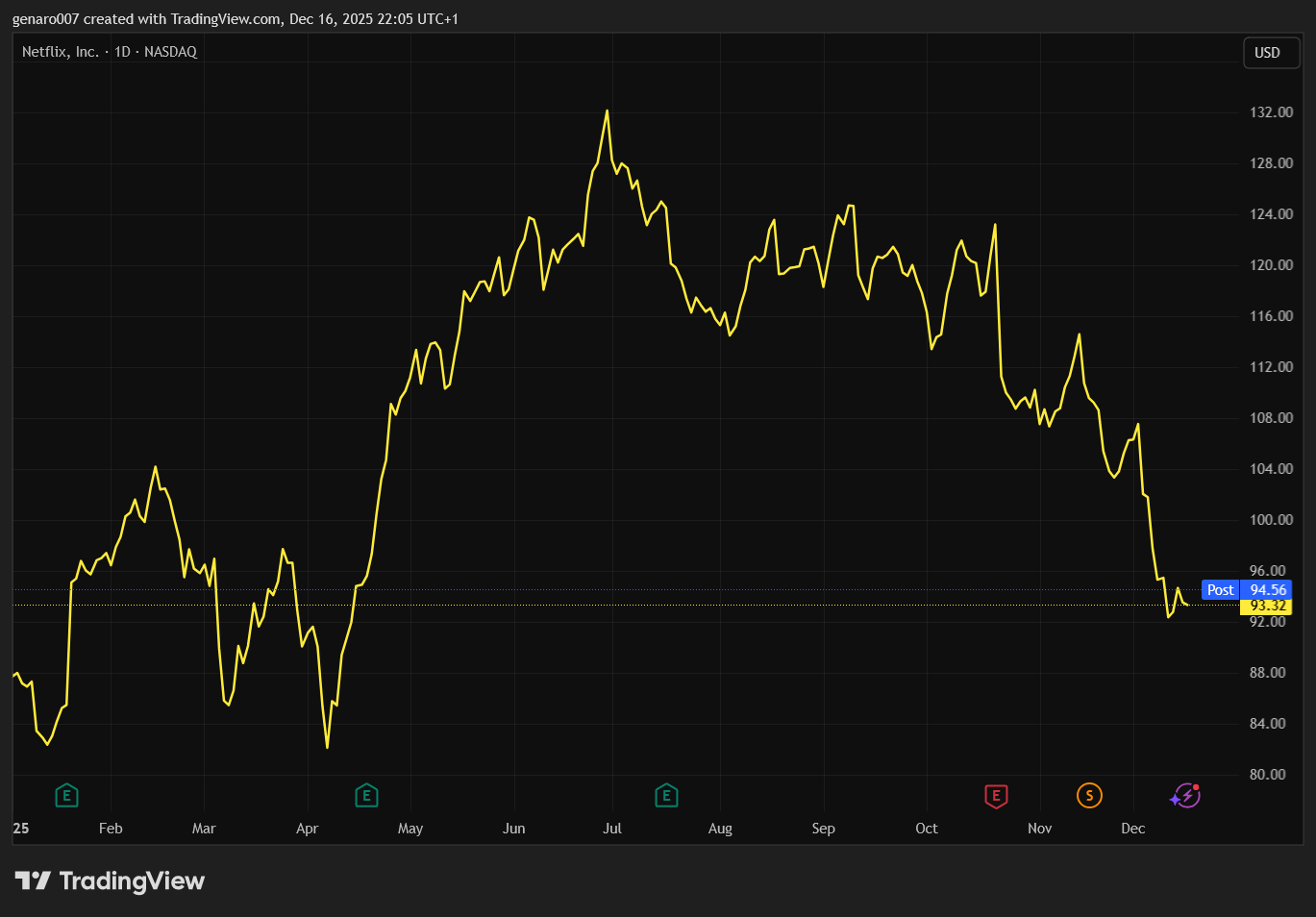Image resolution: width=1316 pixels, height=917 pixels.
Task: Click the Mar label on the time axis
Action: point(204,829)
